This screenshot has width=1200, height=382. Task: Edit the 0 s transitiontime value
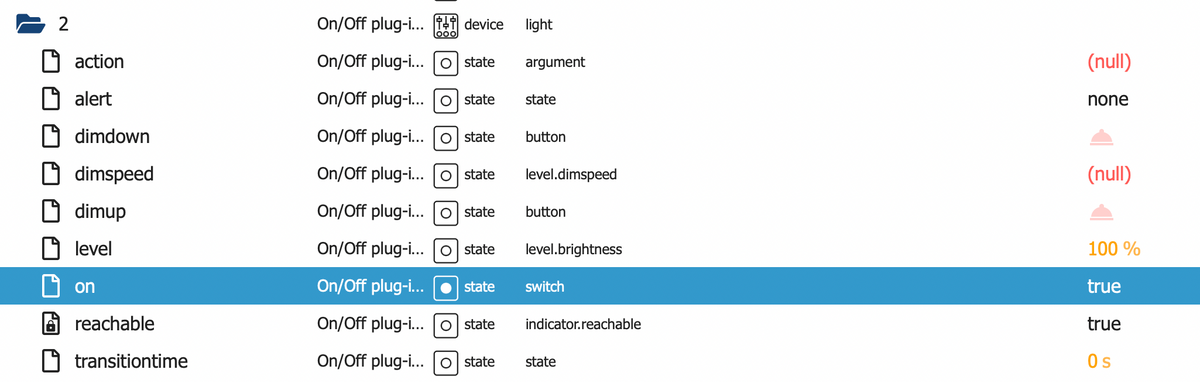pos(1099,361)
